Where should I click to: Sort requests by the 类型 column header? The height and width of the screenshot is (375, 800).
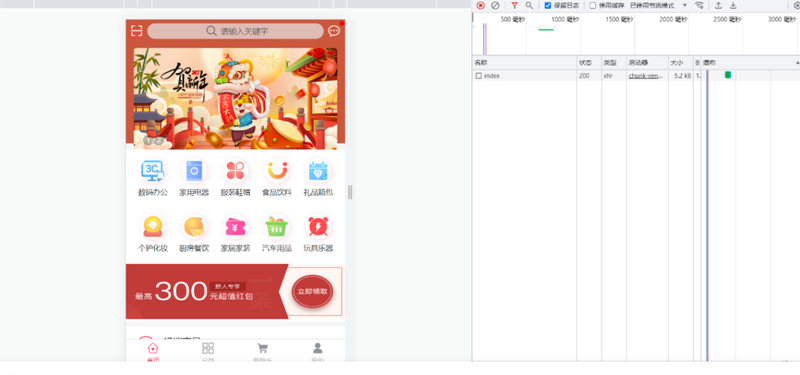pyautogui.click(x=614, y=63)
